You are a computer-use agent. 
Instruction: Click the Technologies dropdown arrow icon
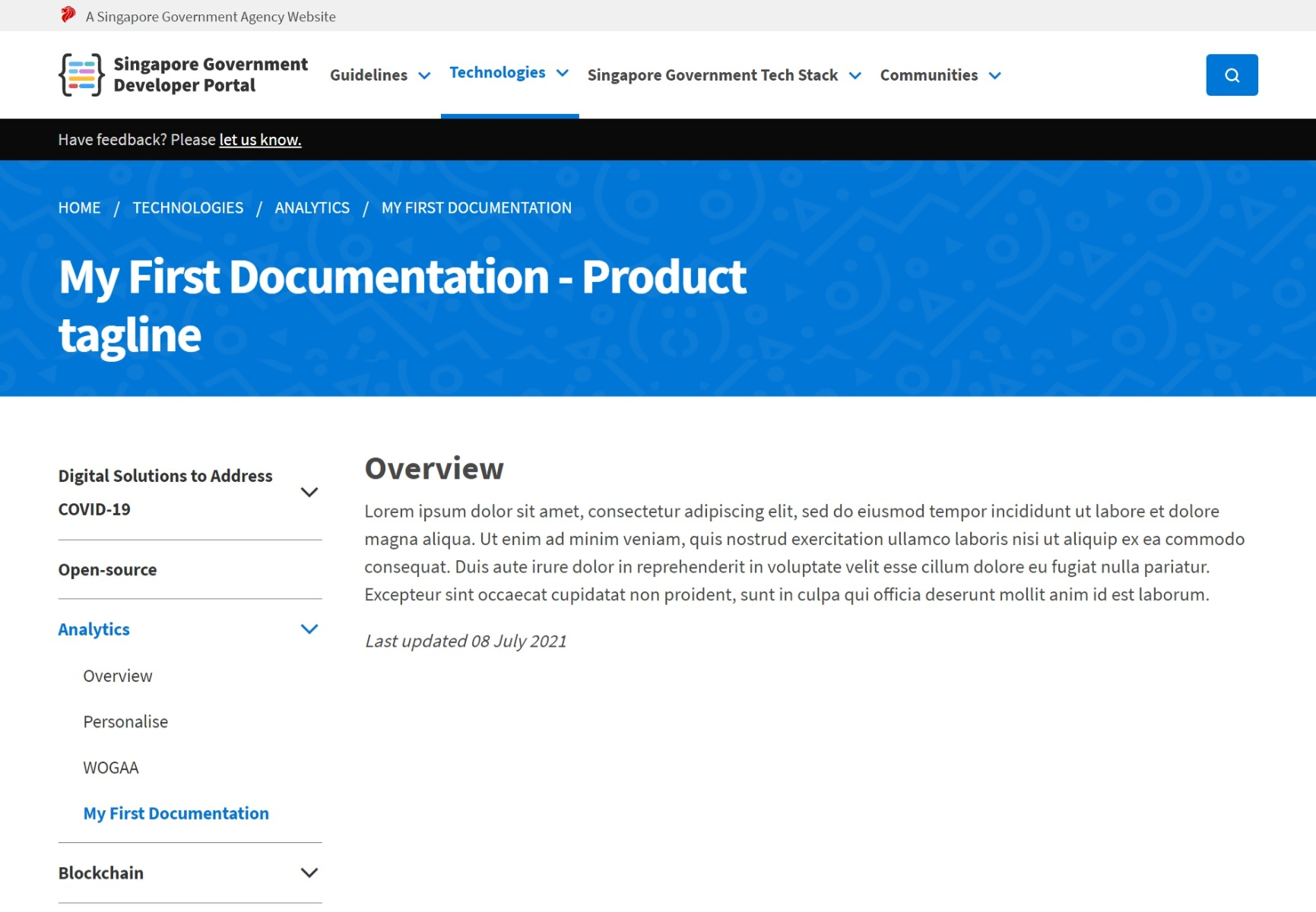point(562,73)
